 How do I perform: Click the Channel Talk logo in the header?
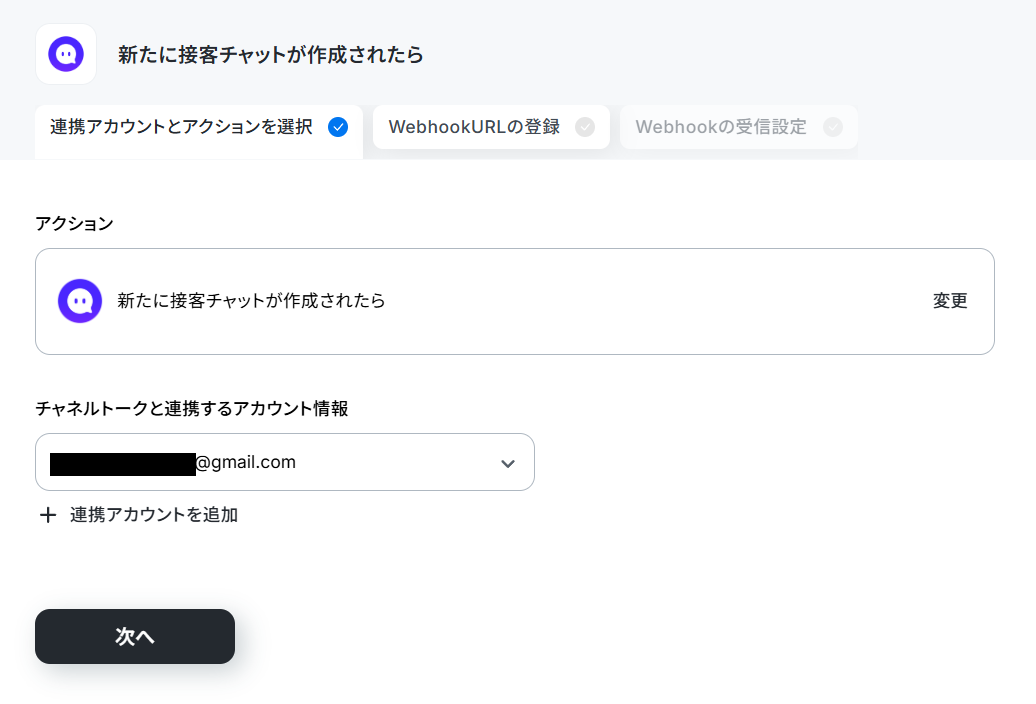pyautogui.click(x=66, y=54)
